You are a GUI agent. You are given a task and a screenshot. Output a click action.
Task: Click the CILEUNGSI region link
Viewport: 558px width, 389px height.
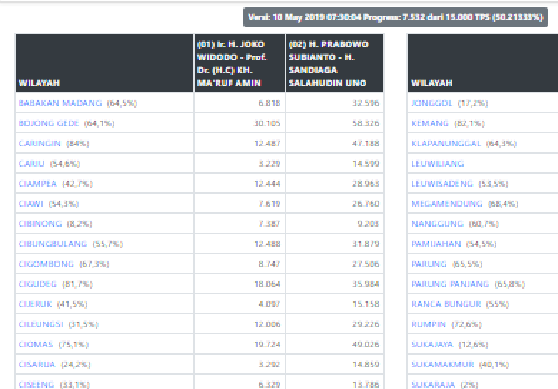click(41, 324)
